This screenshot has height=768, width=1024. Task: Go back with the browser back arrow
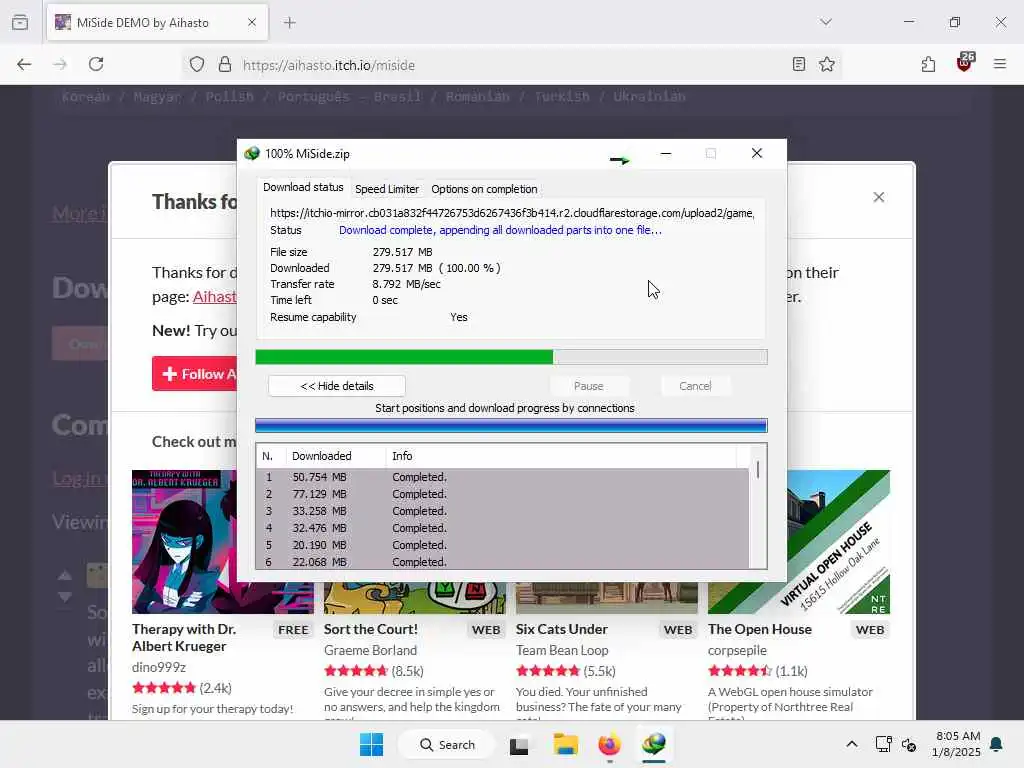24,64
